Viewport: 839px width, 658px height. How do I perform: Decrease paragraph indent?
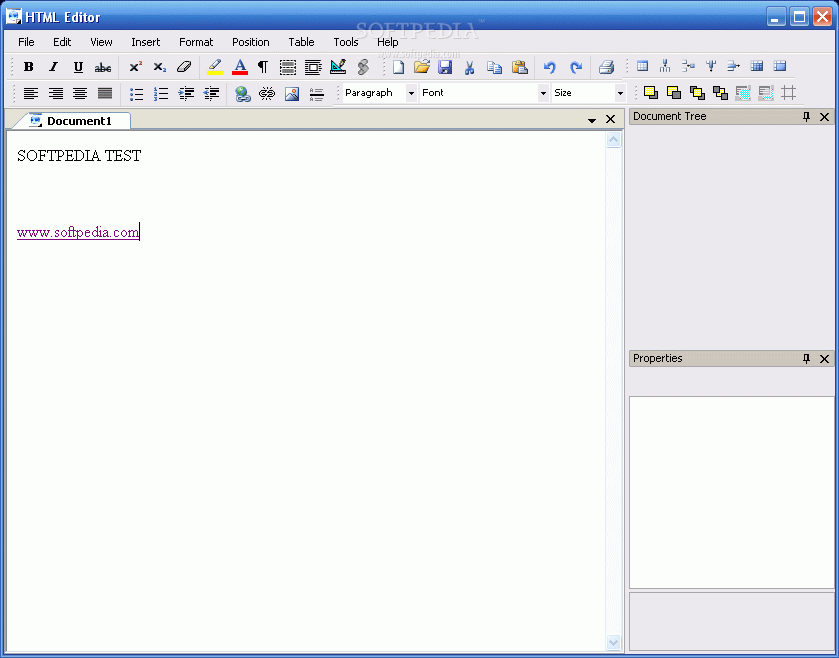(x=211, y=94)
